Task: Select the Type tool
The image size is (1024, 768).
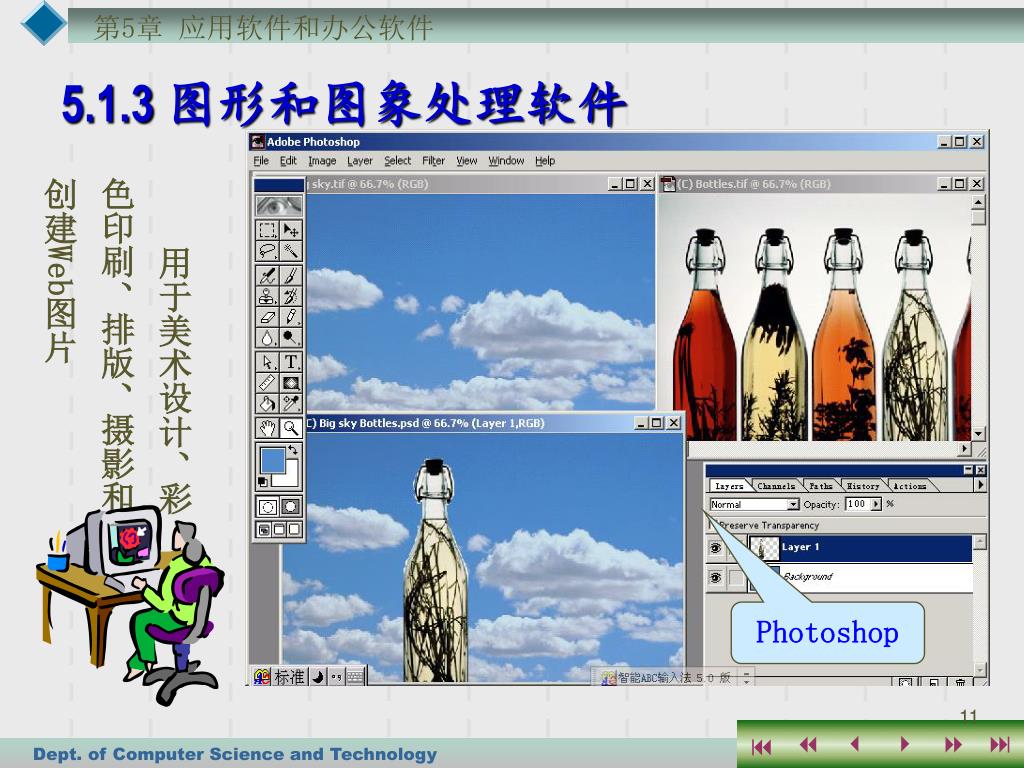Action: (x=291, y=362)
